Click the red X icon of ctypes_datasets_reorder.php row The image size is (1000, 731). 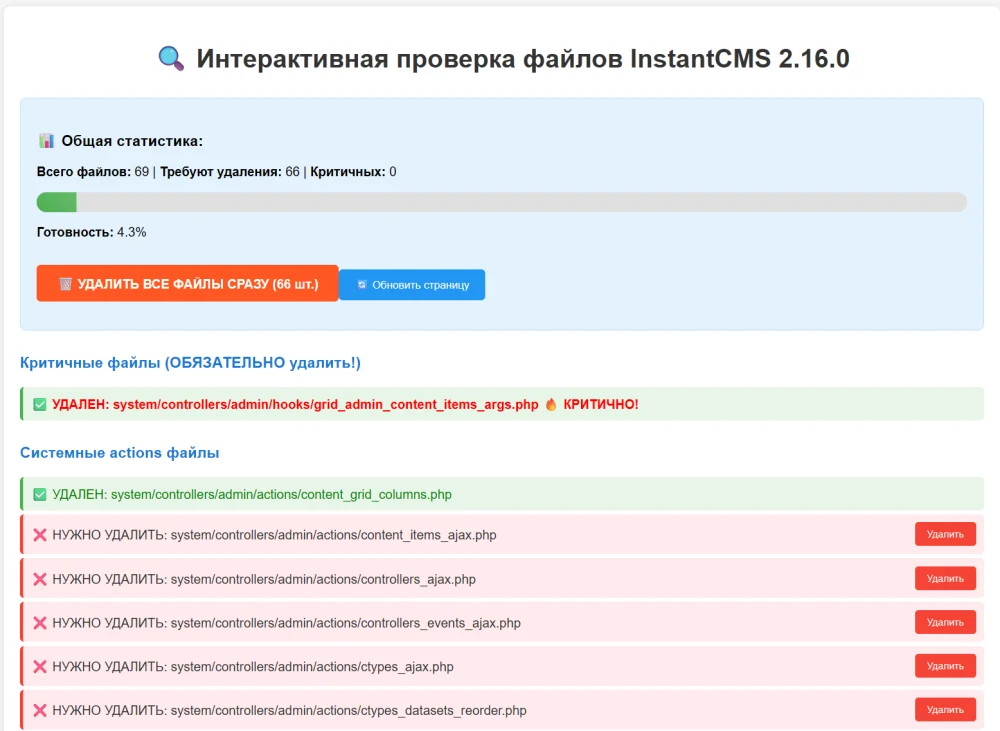(40, 710)
